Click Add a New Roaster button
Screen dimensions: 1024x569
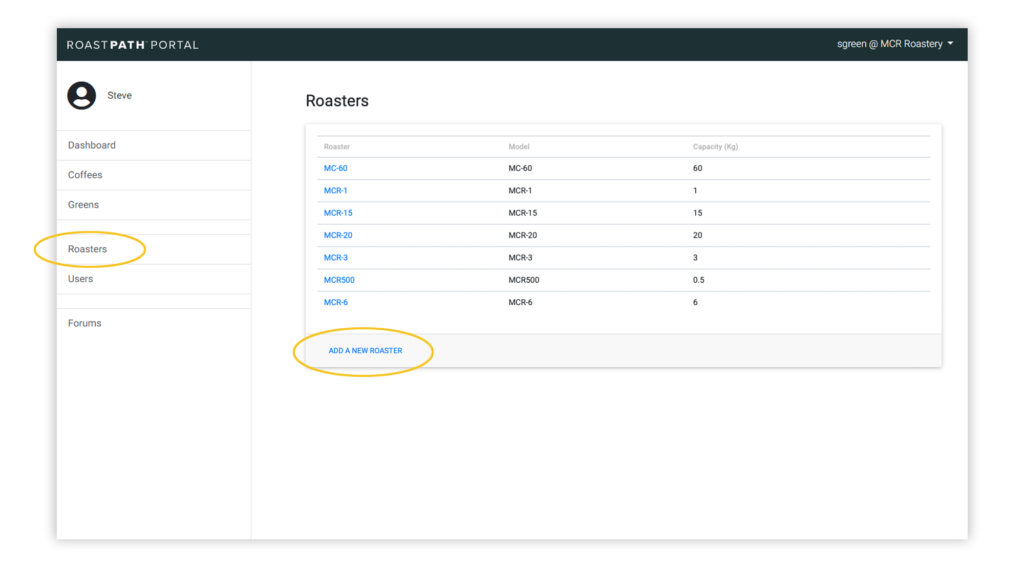point(365,351)
